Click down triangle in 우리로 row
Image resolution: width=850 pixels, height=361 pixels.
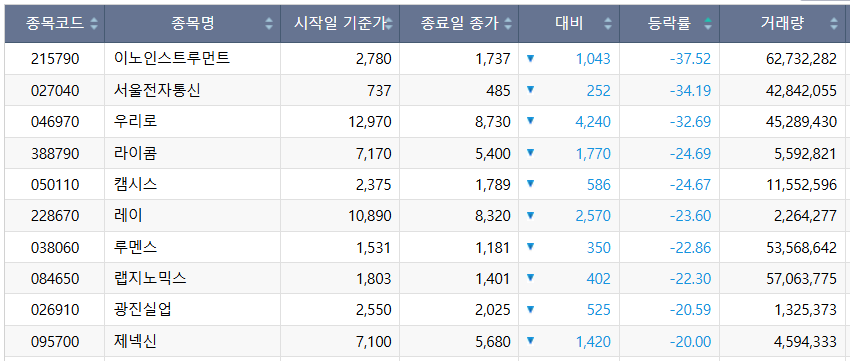(530, 120)
